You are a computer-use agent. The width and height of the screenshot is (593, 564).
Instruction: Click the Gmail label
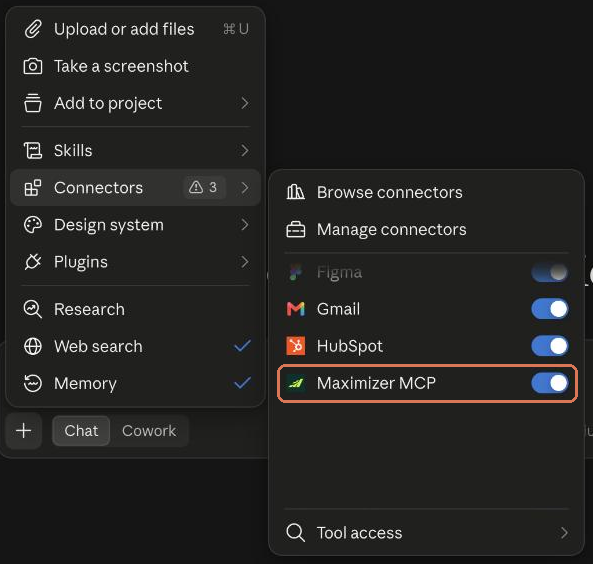tap(338, 309)
